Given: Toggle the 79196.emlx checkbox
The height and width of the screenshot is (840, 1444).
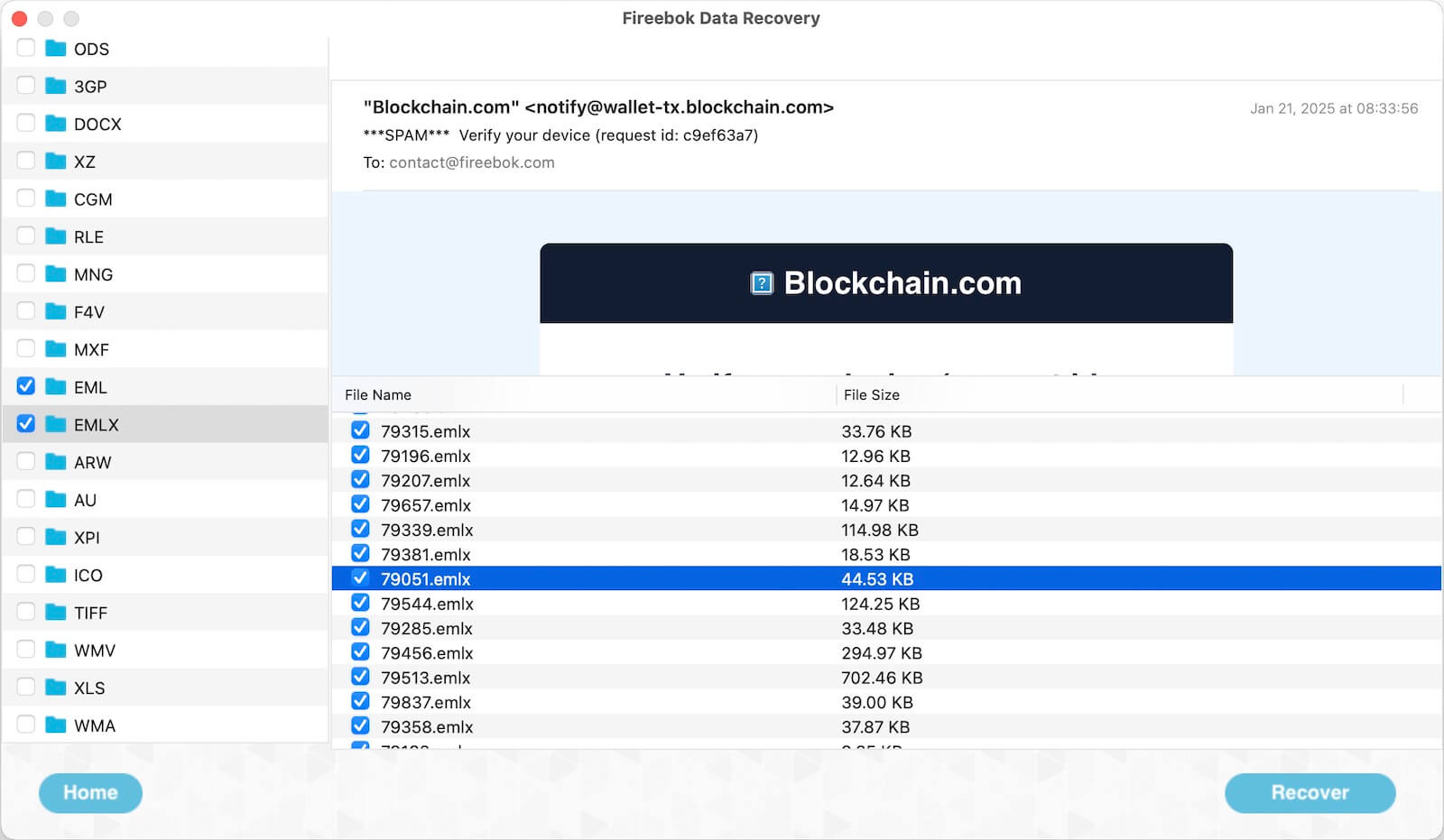Looking at the screenshot, I should 360,455.
